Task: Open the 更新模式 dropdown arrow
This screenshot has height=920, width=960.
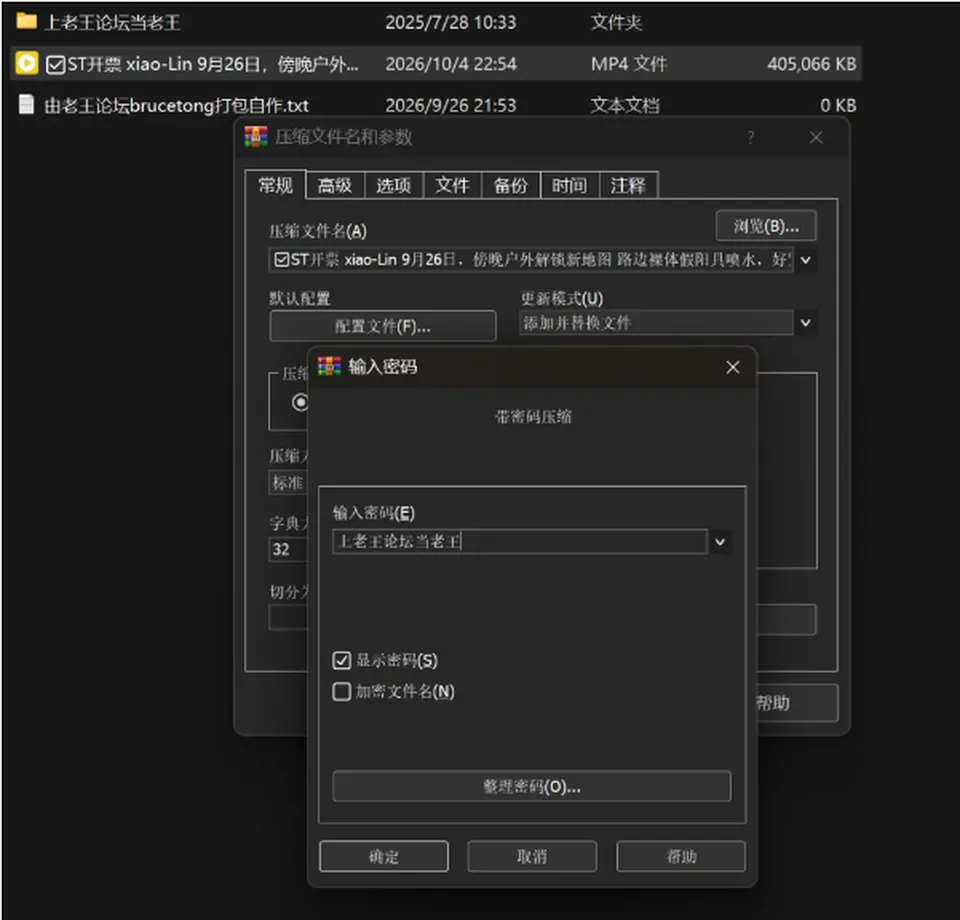Action: click(x=806, y=323)
